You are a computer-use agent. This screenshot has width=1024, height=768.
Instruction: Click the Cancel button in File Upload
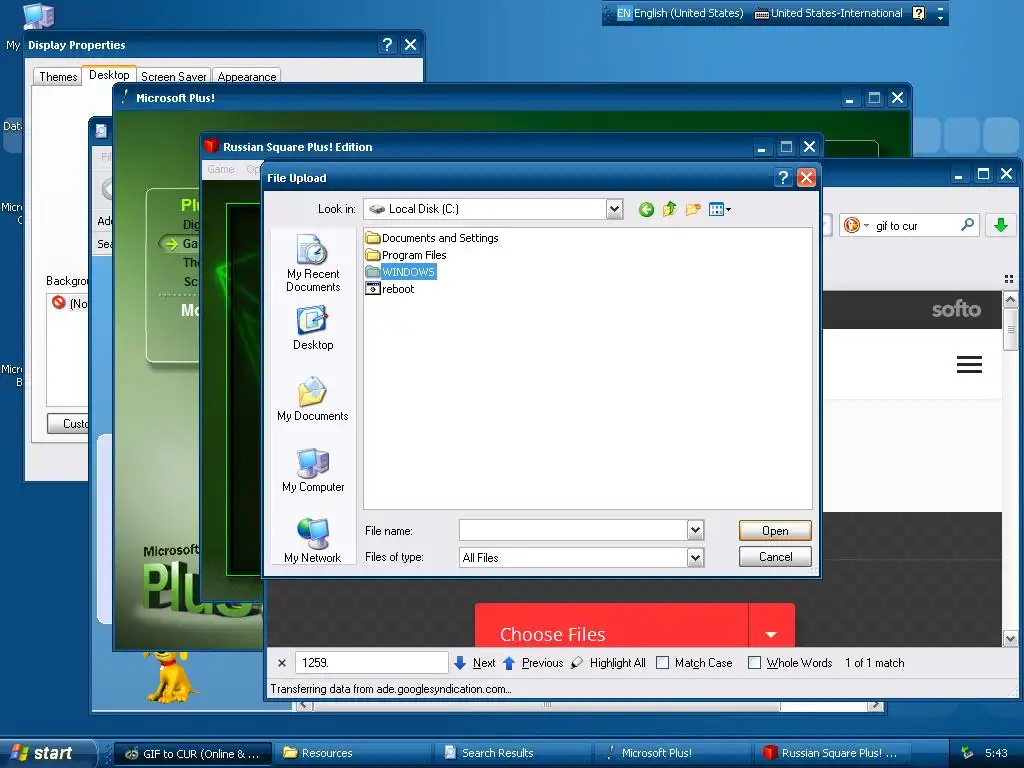click(x=775, y=556)
